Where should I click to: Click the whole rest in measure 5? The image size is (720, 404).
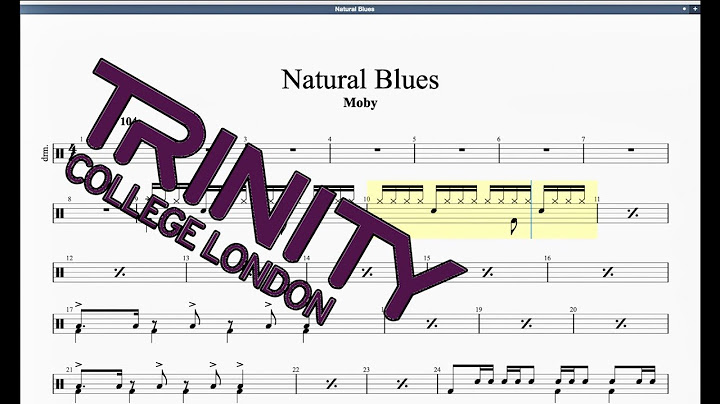tap(462, 150)
